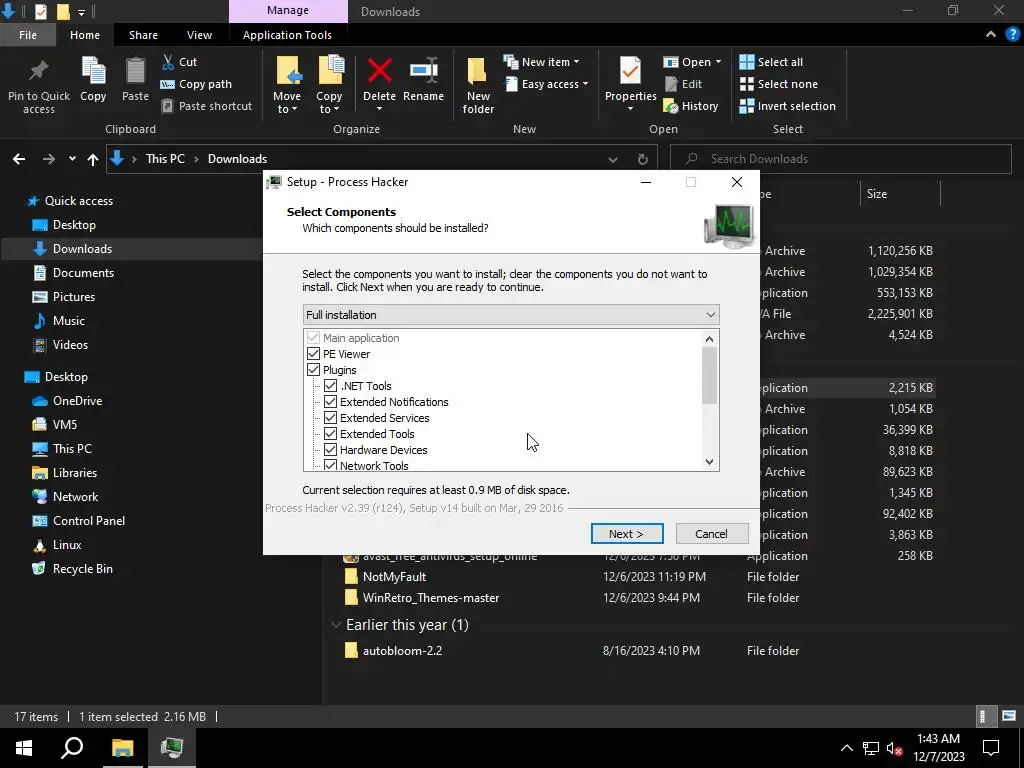Click Invert selection in ribbon
The width and height of the screenshot is (1024, 768).
coord(788,106)
